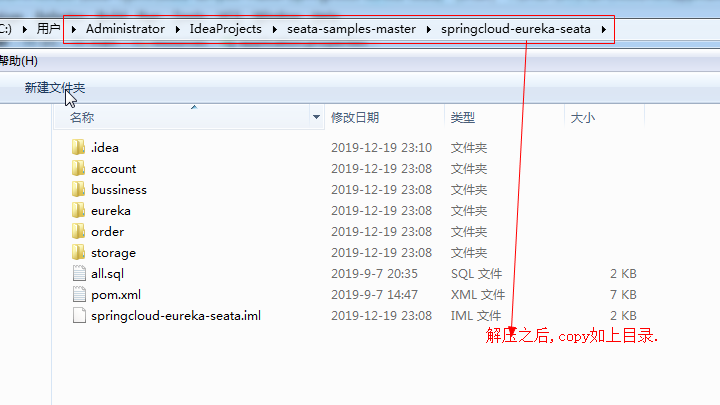
Task: Select the order folder icon
Action: 79,231
